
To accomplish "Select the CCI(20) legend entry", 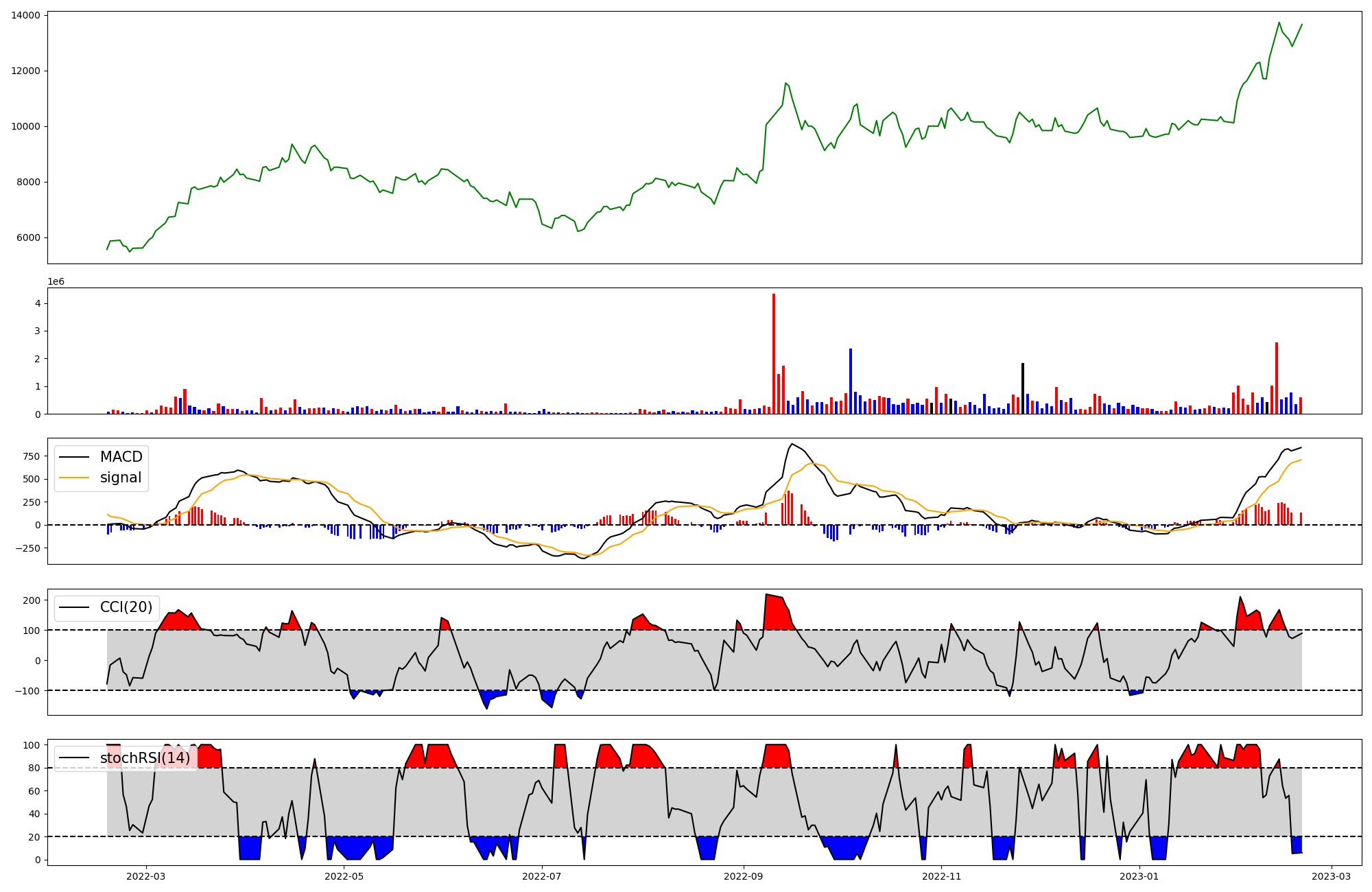I will pos(126,607).
